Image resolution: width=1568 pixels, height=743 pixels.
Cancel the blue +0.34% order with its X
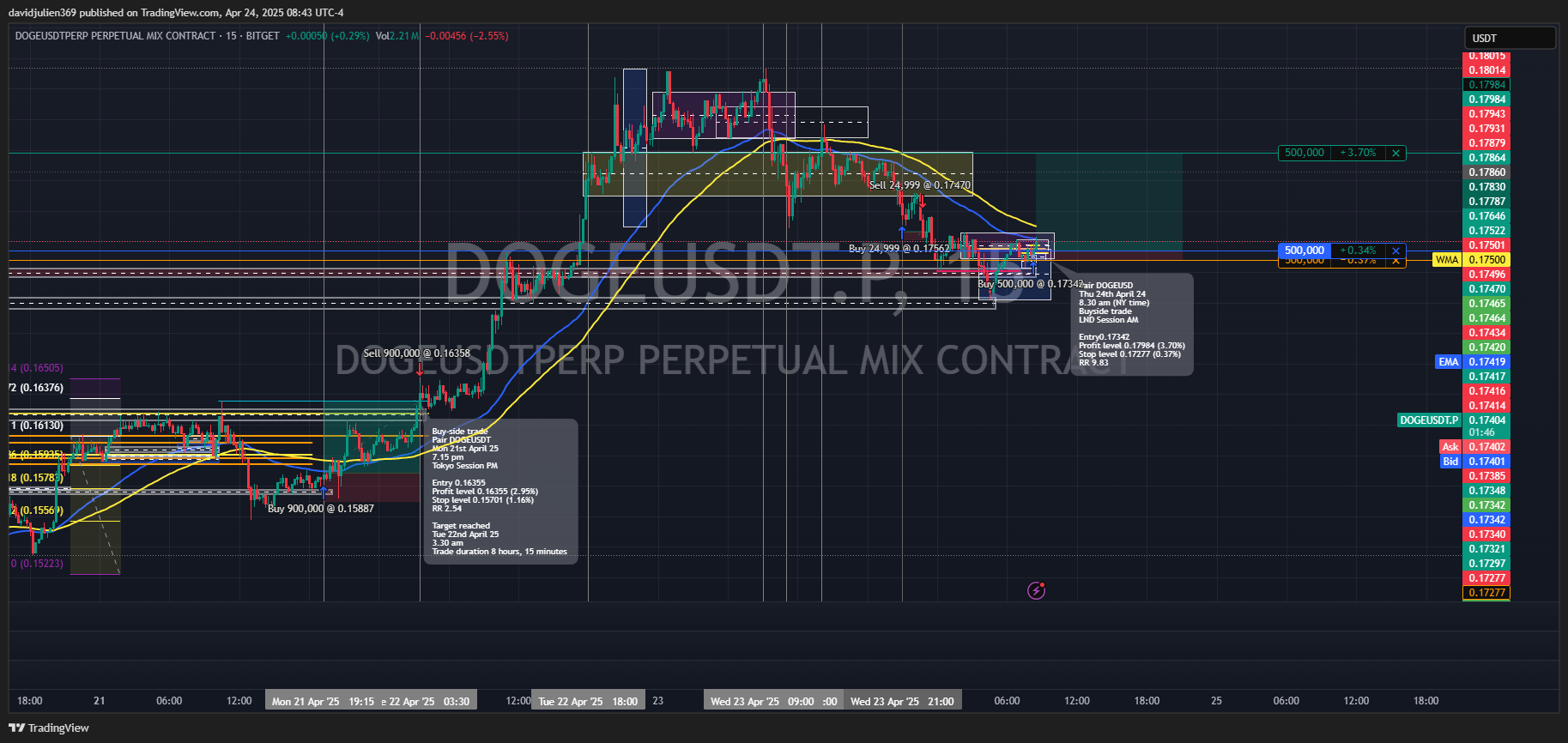1395,251
